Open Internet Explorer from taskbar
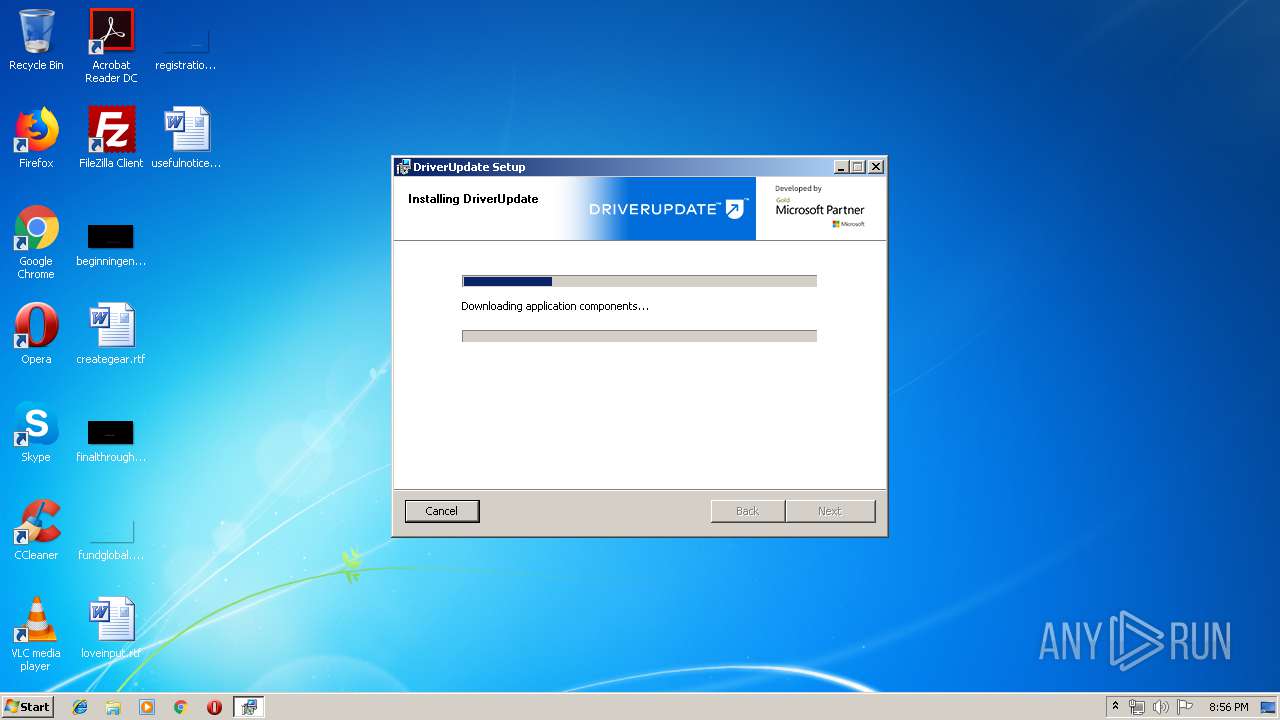The width and height of the screenshot is (1280, 720). click(x=80, y=707)
